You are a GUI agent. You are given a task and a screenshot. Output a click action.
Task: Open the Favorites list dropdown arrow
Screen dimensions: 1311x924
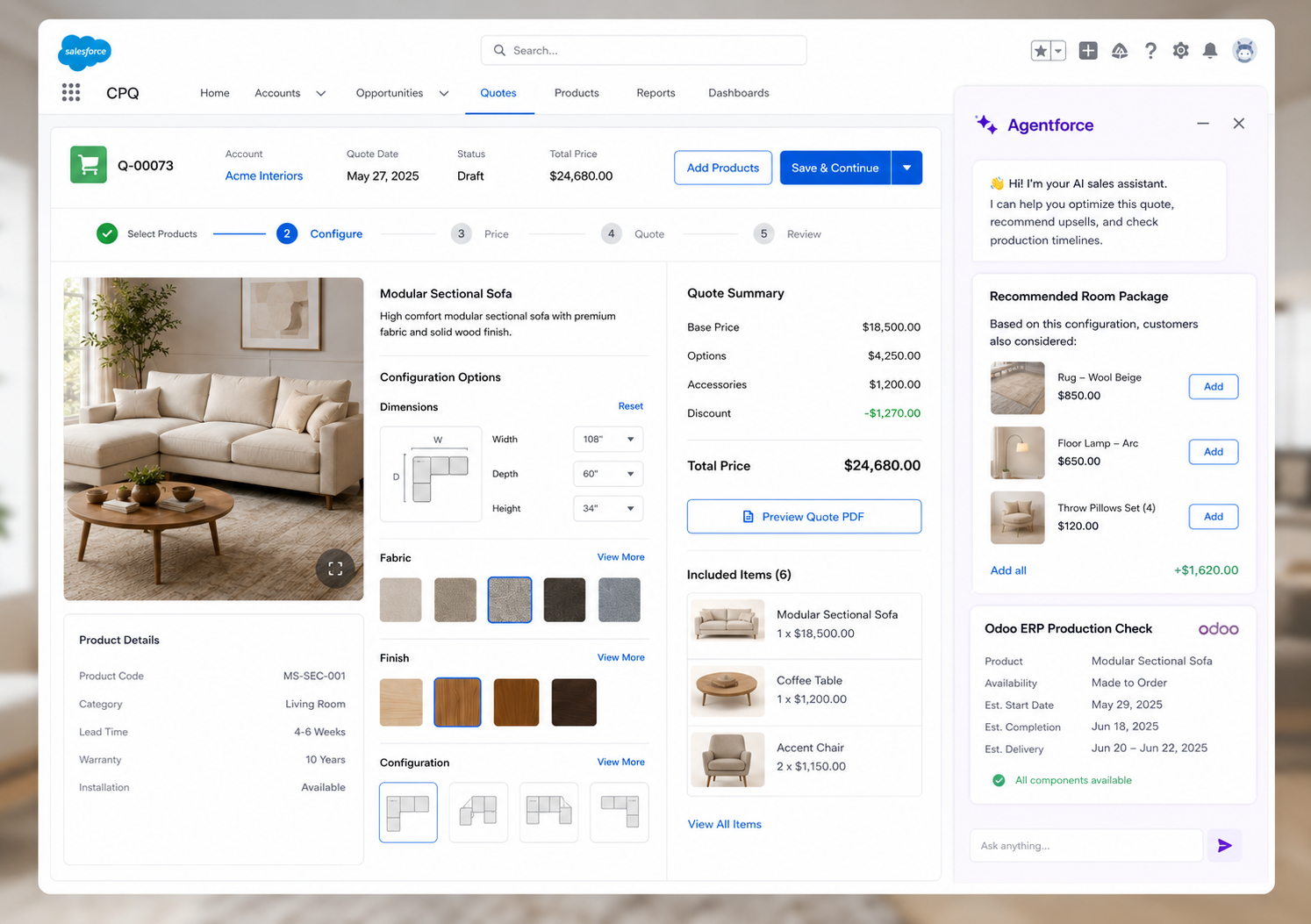(x=1058, y=51)
